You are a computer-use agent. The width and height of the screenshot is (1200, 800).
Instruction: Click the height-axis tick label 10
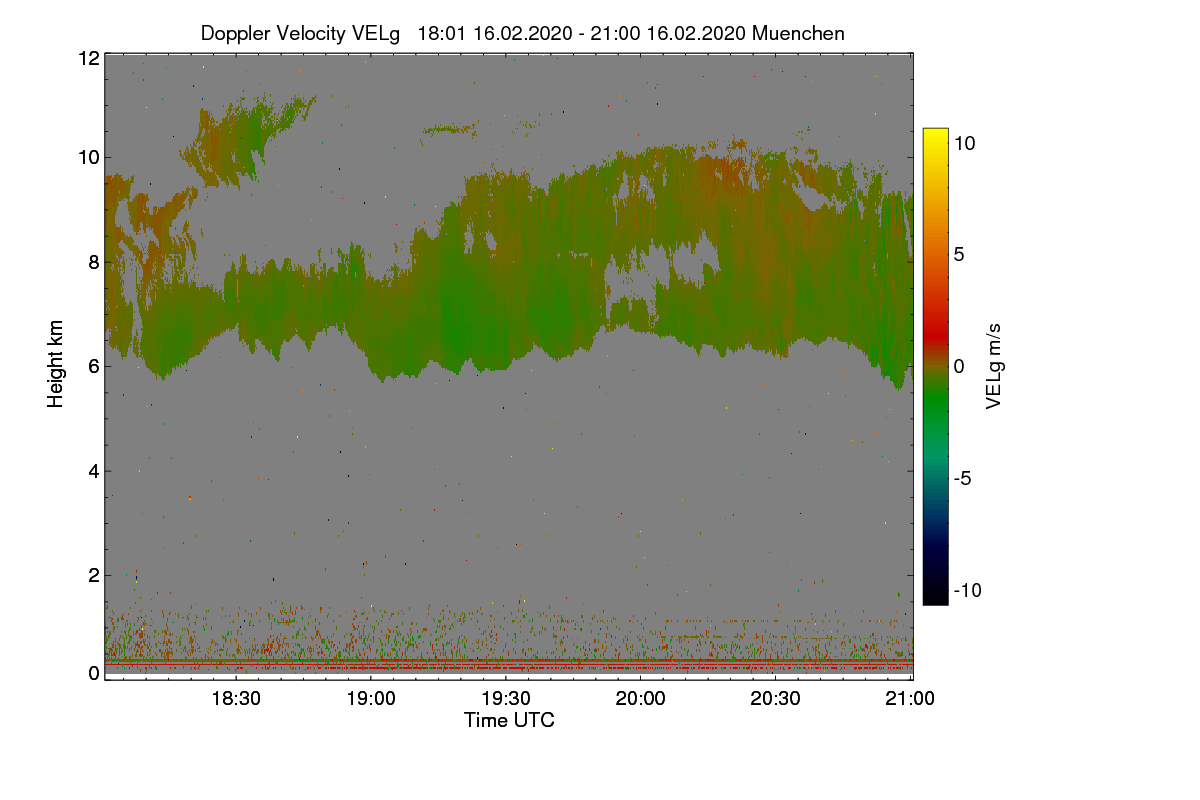coord(88,157)
